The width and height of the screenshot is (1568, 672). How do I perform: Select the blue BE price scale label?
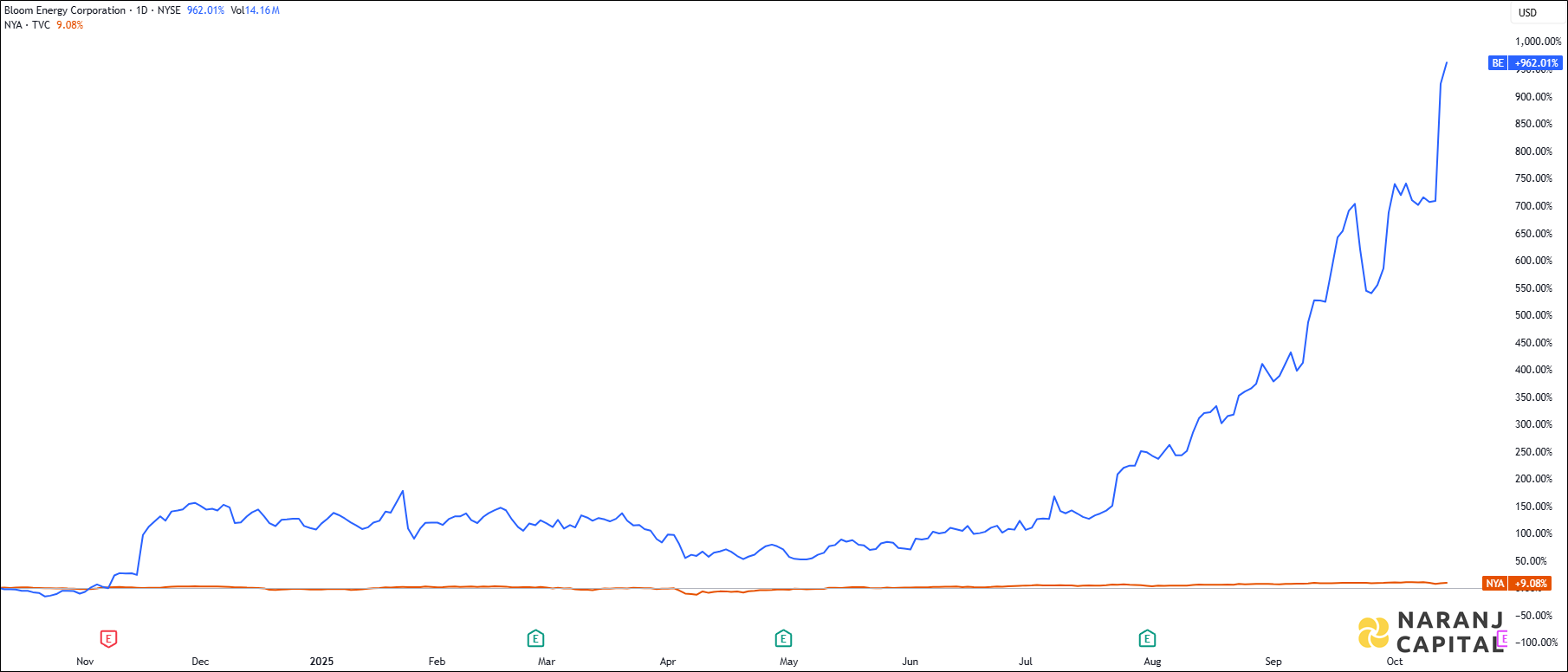click(1497, 63)
